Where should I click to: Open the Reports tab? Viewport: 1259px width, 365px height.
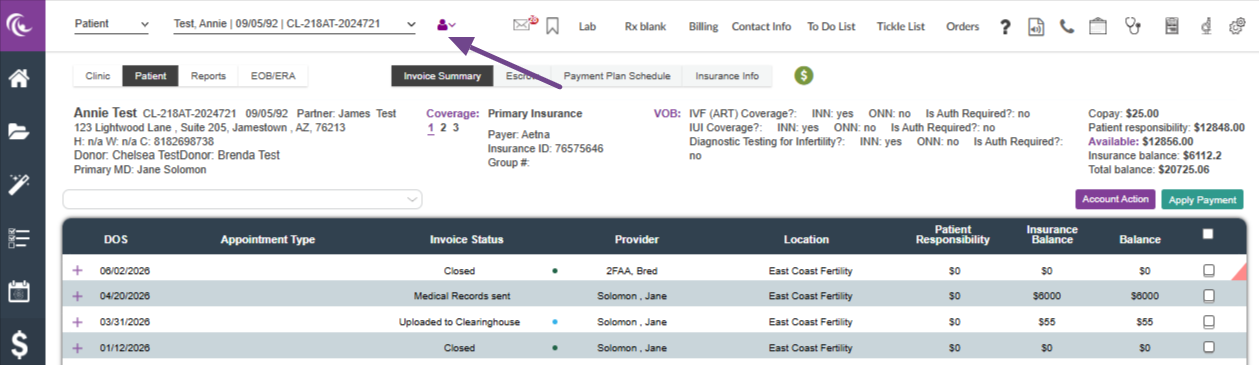[x=208, y=75]
